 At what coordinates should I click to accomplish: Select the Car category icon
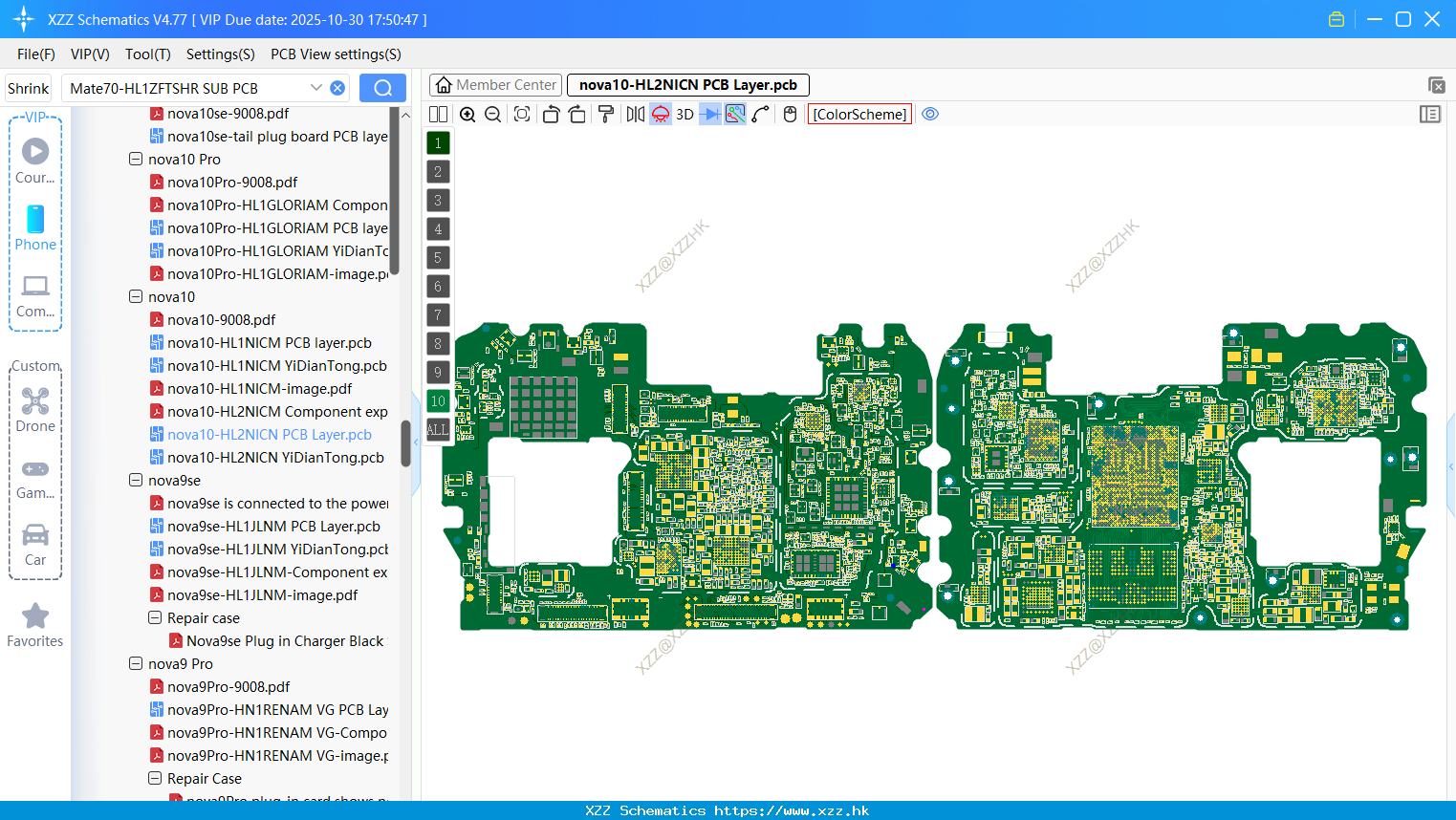35,545
